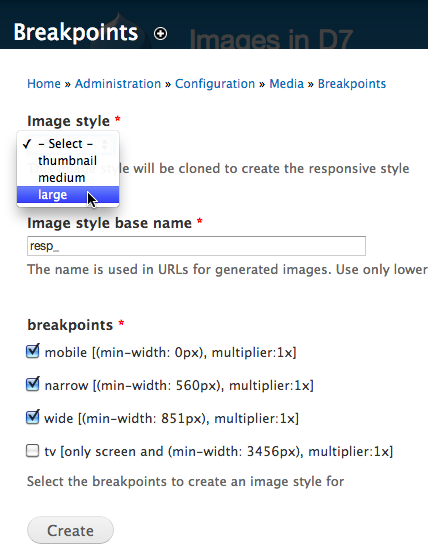Go to the Administration breadcrumb link
This screenshot has width=428, height=555.
(118, 84)
